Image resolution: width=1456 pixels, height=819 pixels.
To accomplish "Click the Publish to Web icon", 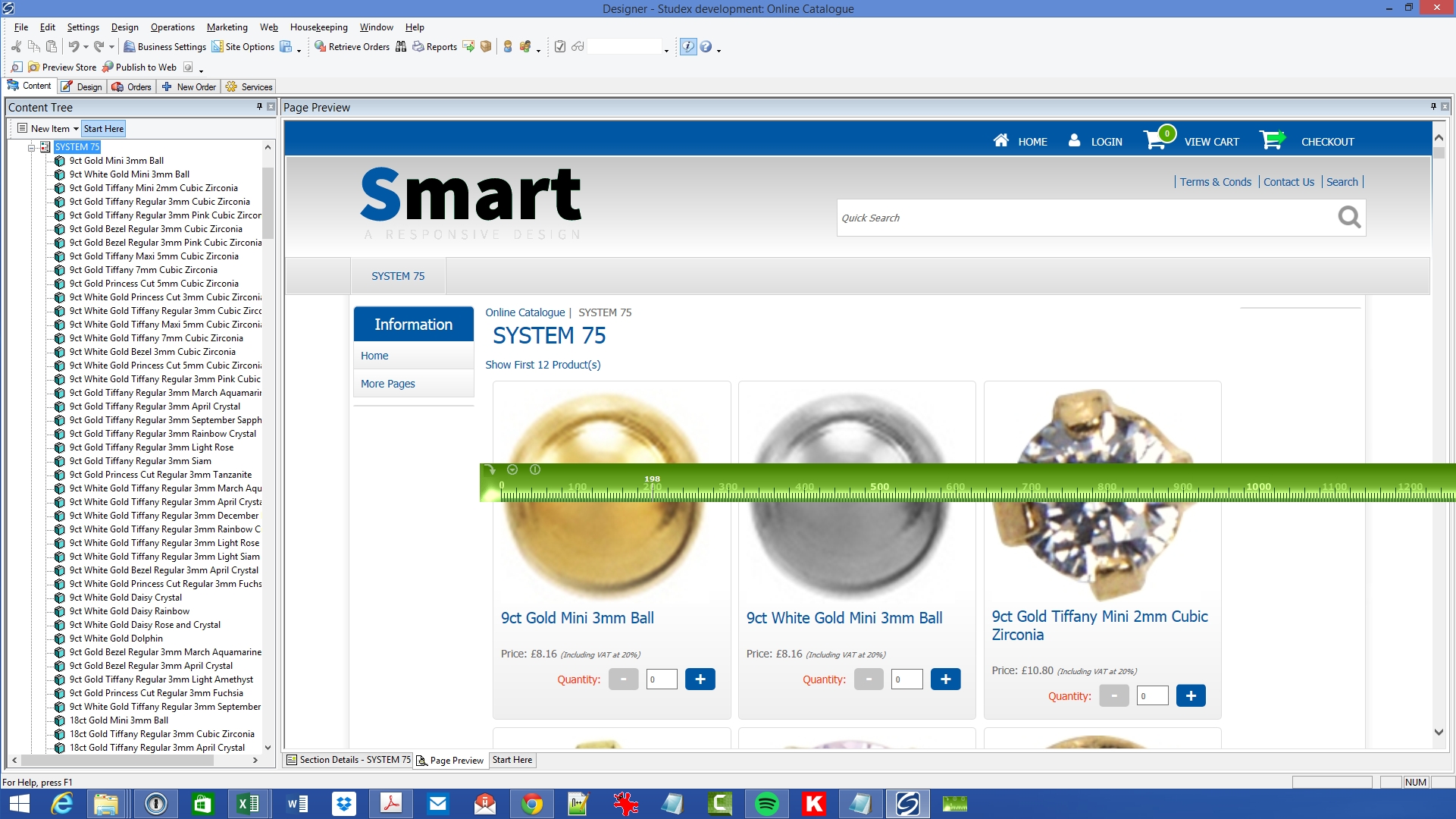I will tap(108, 67).
